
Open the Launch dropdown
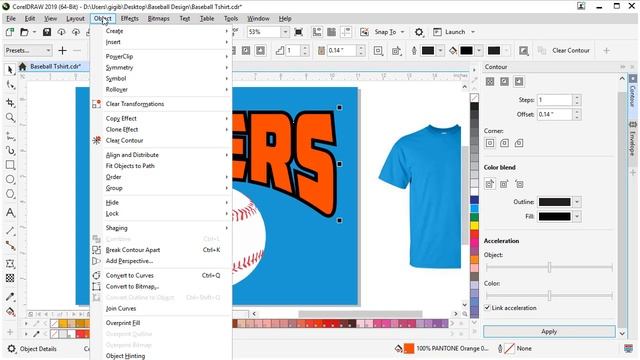pos(473,32)
